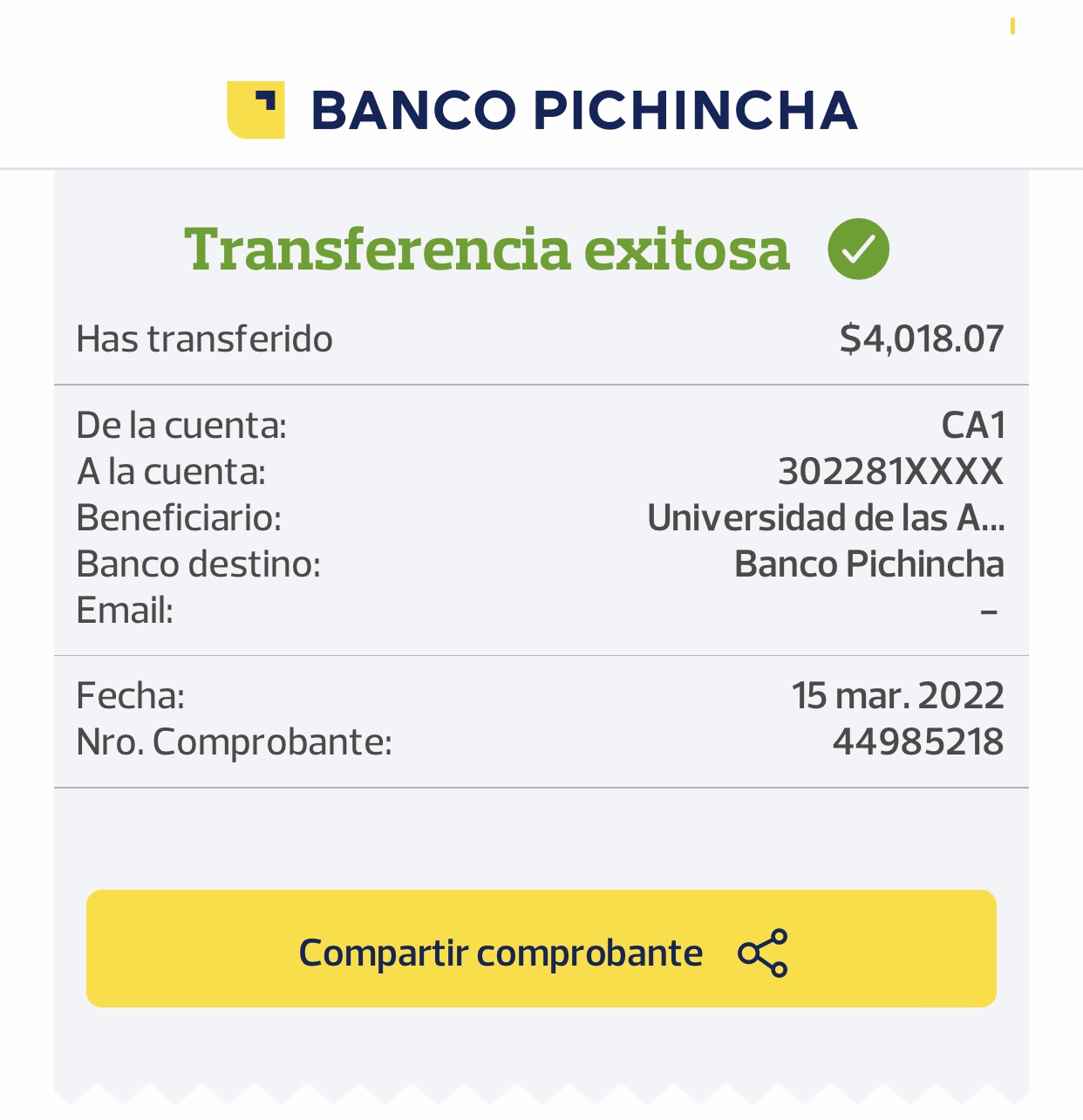The image size is (1083, 1120).
Task: Click the Beneficiario field label
Action: (x=179, y=518)
